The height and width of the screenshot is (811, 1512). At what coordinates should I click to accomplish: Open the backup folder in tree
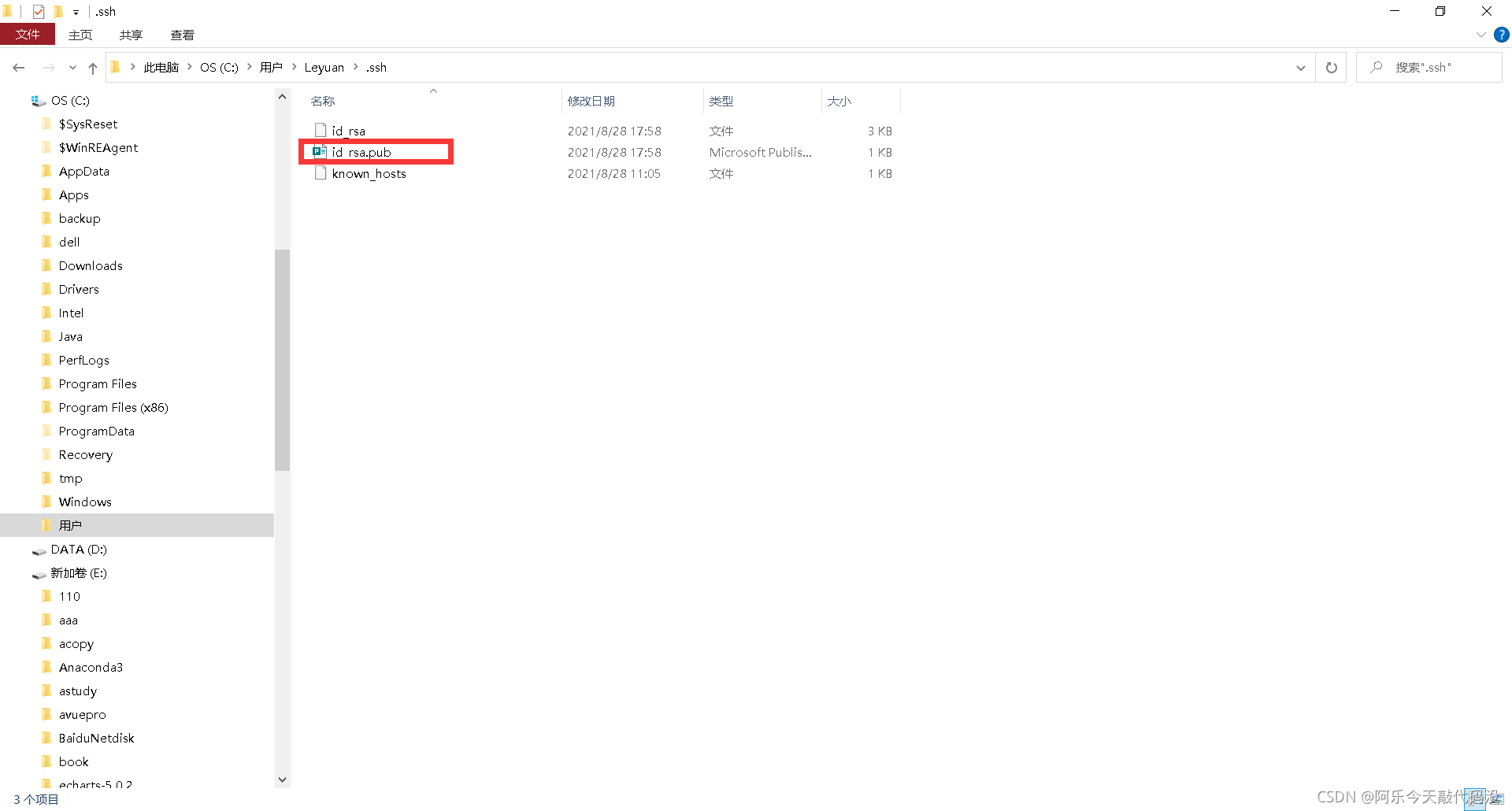80,219
